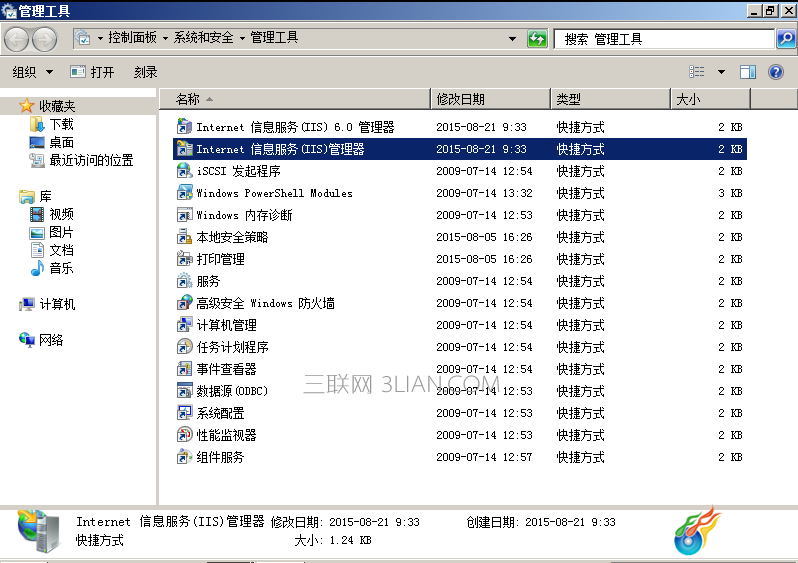
Task: Click the 计算机管理 file name
Action: pyautogui.click(x=226, y=325)
